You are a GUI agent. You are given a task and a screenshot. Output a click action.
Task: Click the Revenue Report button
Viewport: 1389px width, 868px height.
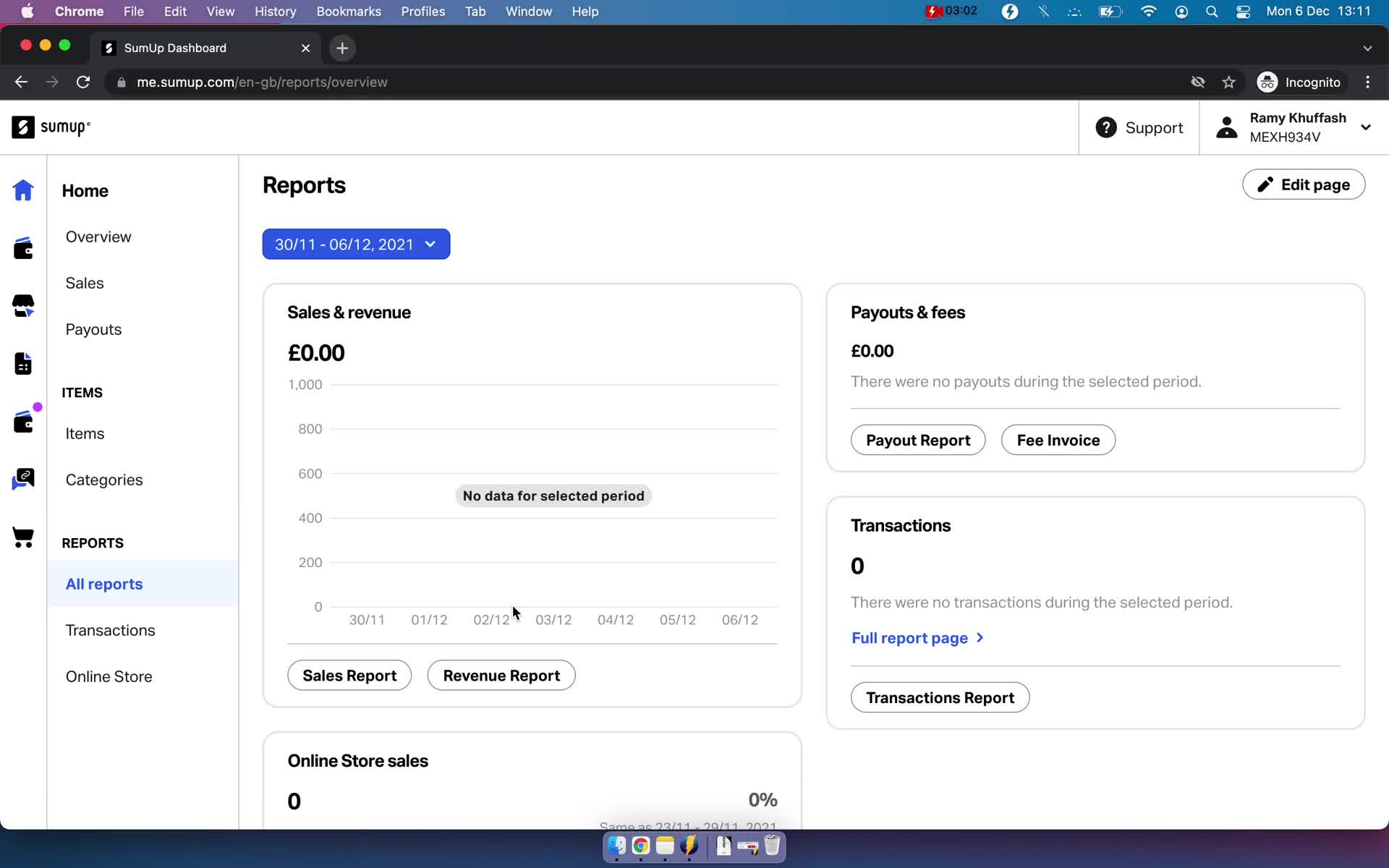tap(501, 675)
